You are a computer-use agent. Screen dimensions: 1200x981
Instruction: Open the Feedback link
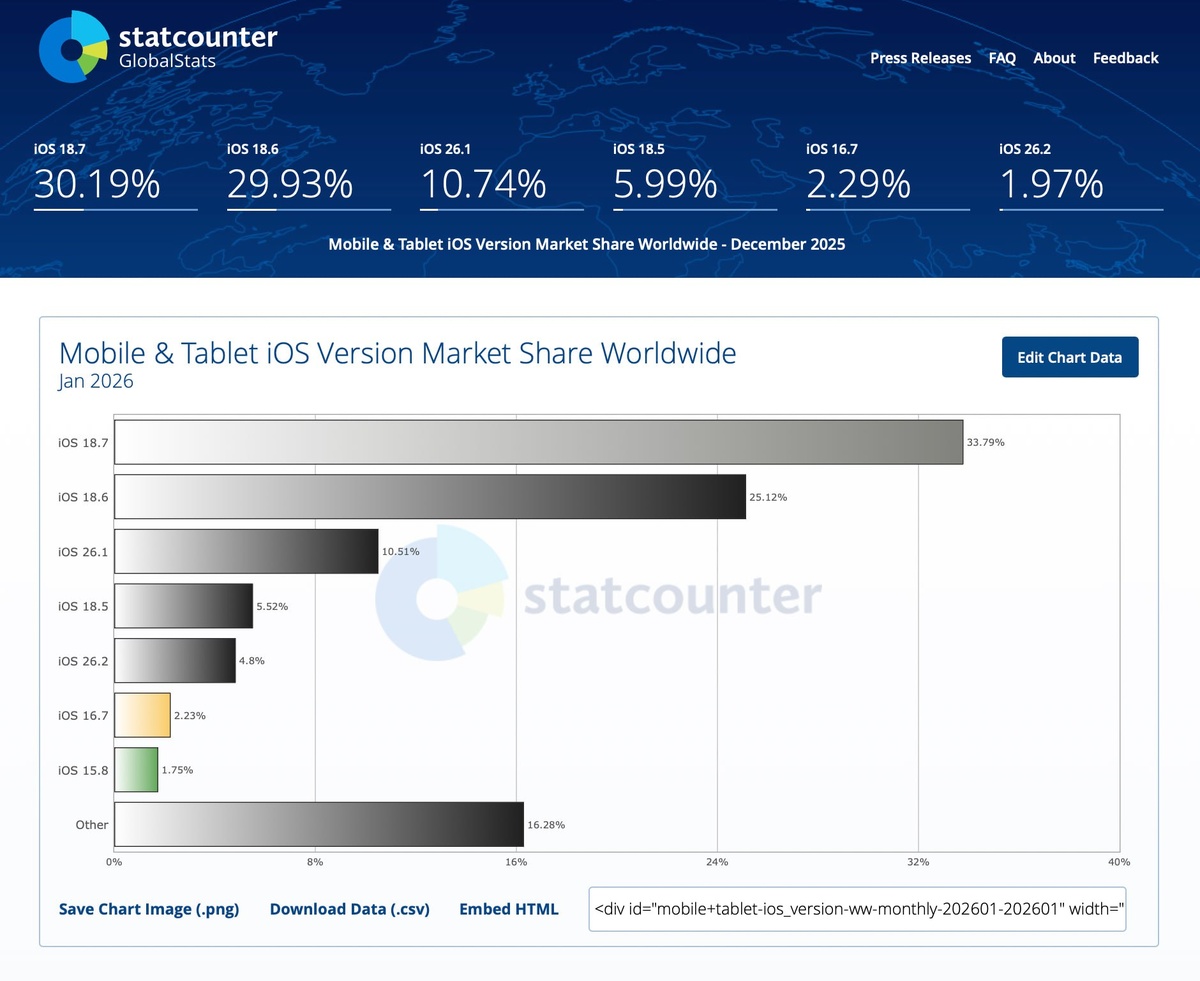[1125, 58]
